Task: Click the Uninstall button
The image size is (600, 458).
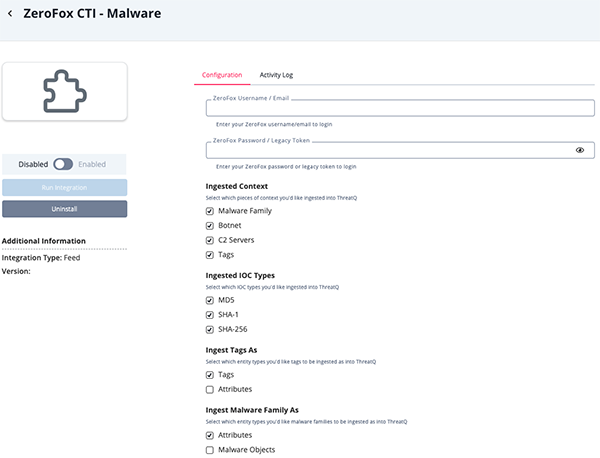Action: click(x=65, y=209)
